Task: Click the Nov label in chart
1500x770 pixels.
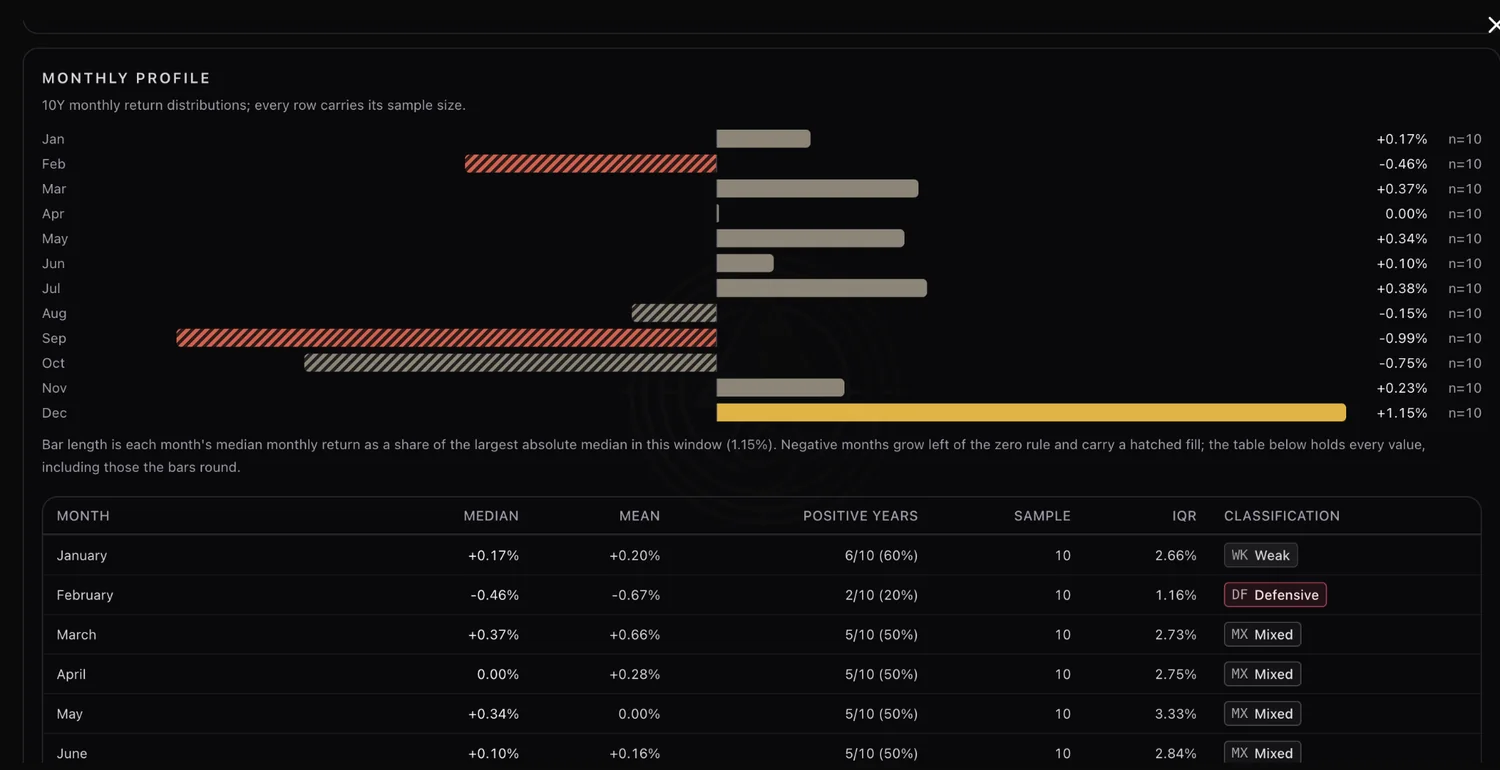Action: coord(54,388)
